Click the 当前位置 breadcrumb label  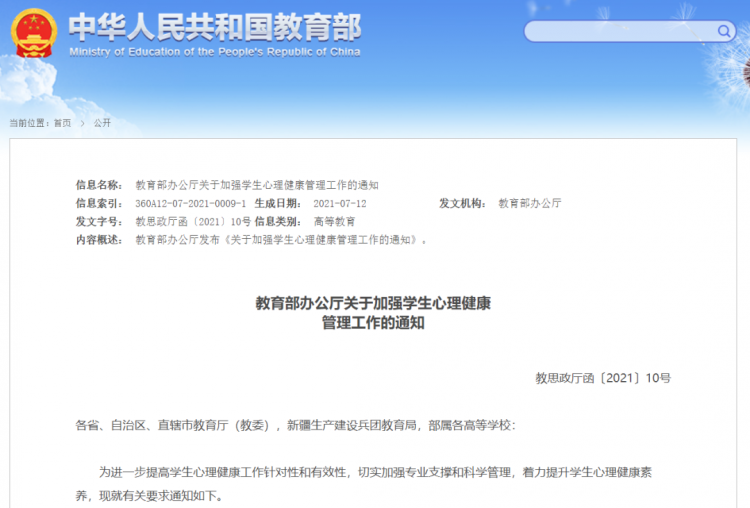point(29,123)
